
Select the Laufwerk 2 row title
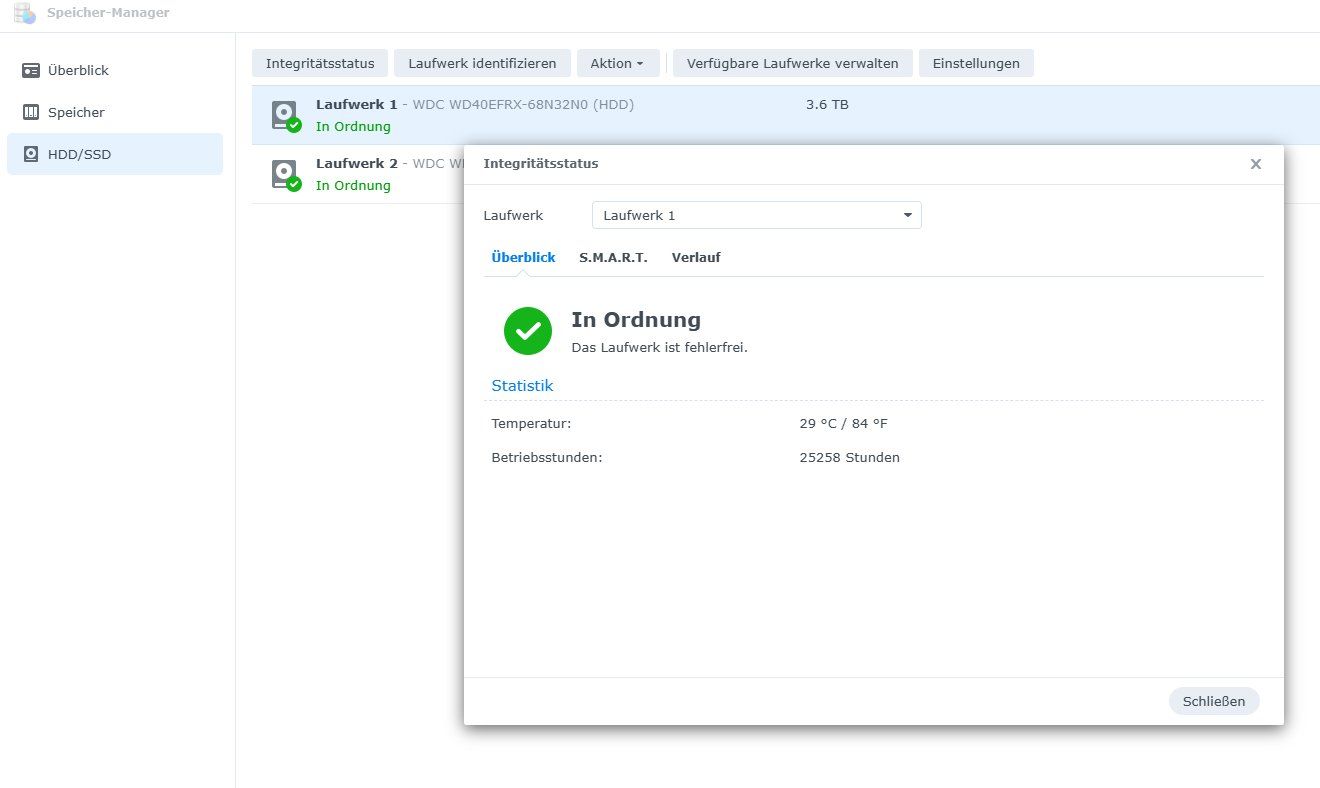coord(356,163)
